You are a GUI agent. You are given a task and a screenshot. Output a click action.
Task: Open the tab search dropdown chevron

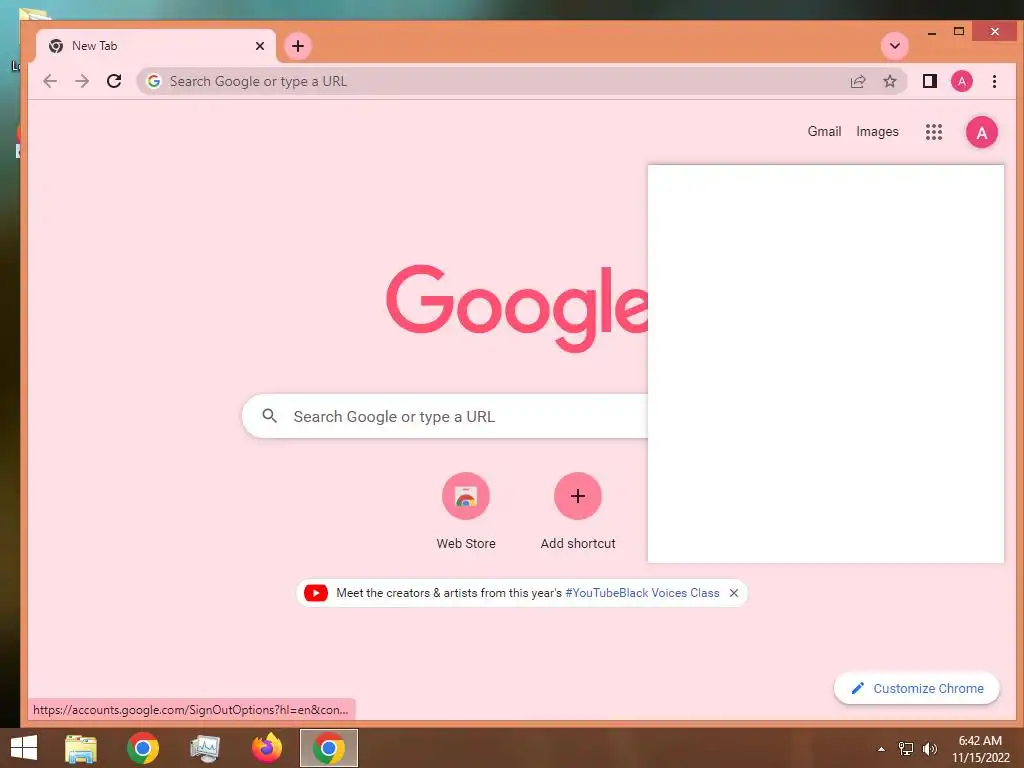pos(895,46)
